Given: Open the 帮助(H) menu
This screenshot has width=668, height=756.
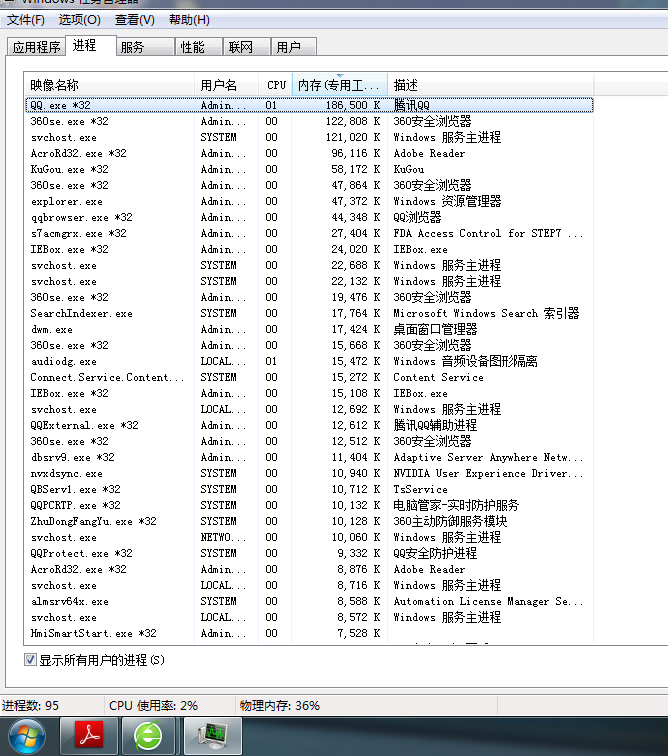Looking at the screenshot, I should pyautogui.click(x=189, y=20).
